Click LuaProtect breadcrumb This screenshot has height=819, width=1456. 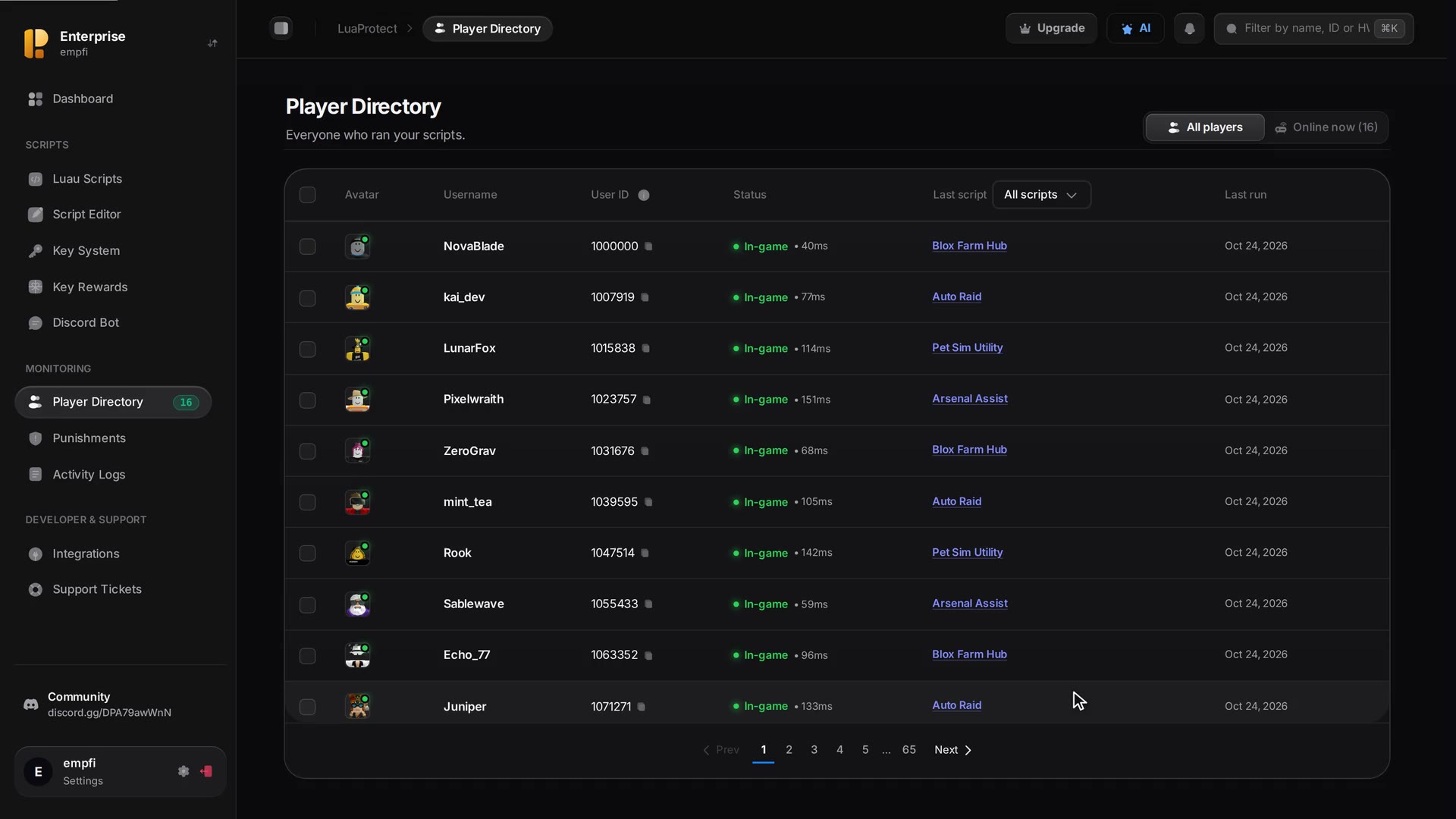367,29
